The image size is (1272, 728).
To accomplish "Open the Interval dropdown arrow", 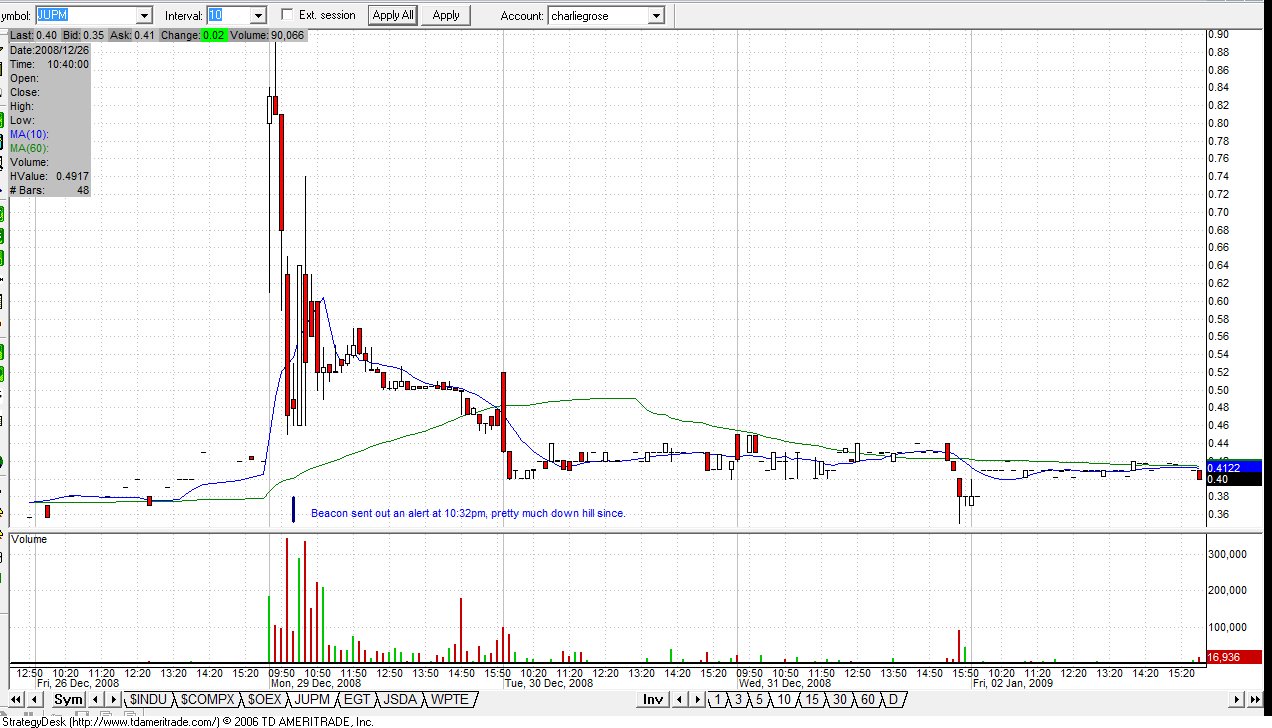I will 257,16.
